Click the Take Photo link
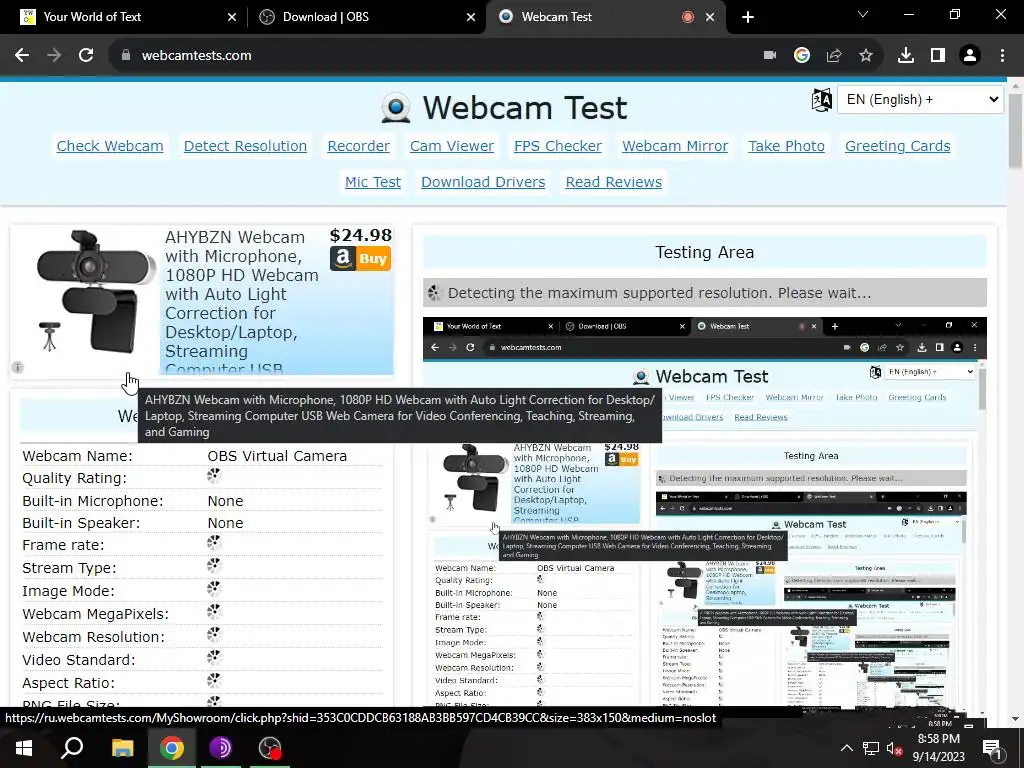 pos(786,146)
